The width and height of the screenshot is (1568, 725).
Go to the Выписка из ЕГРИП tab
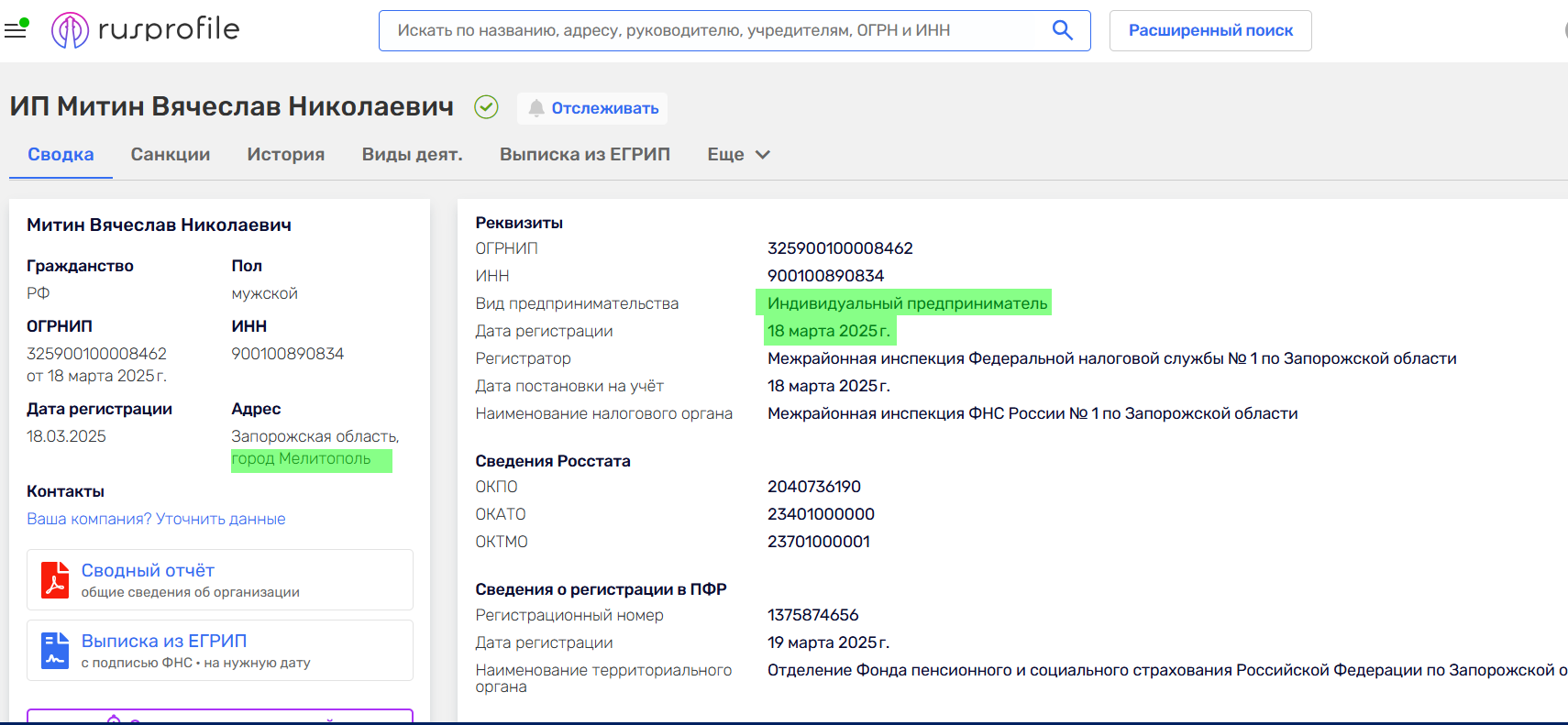pos(584,155)
